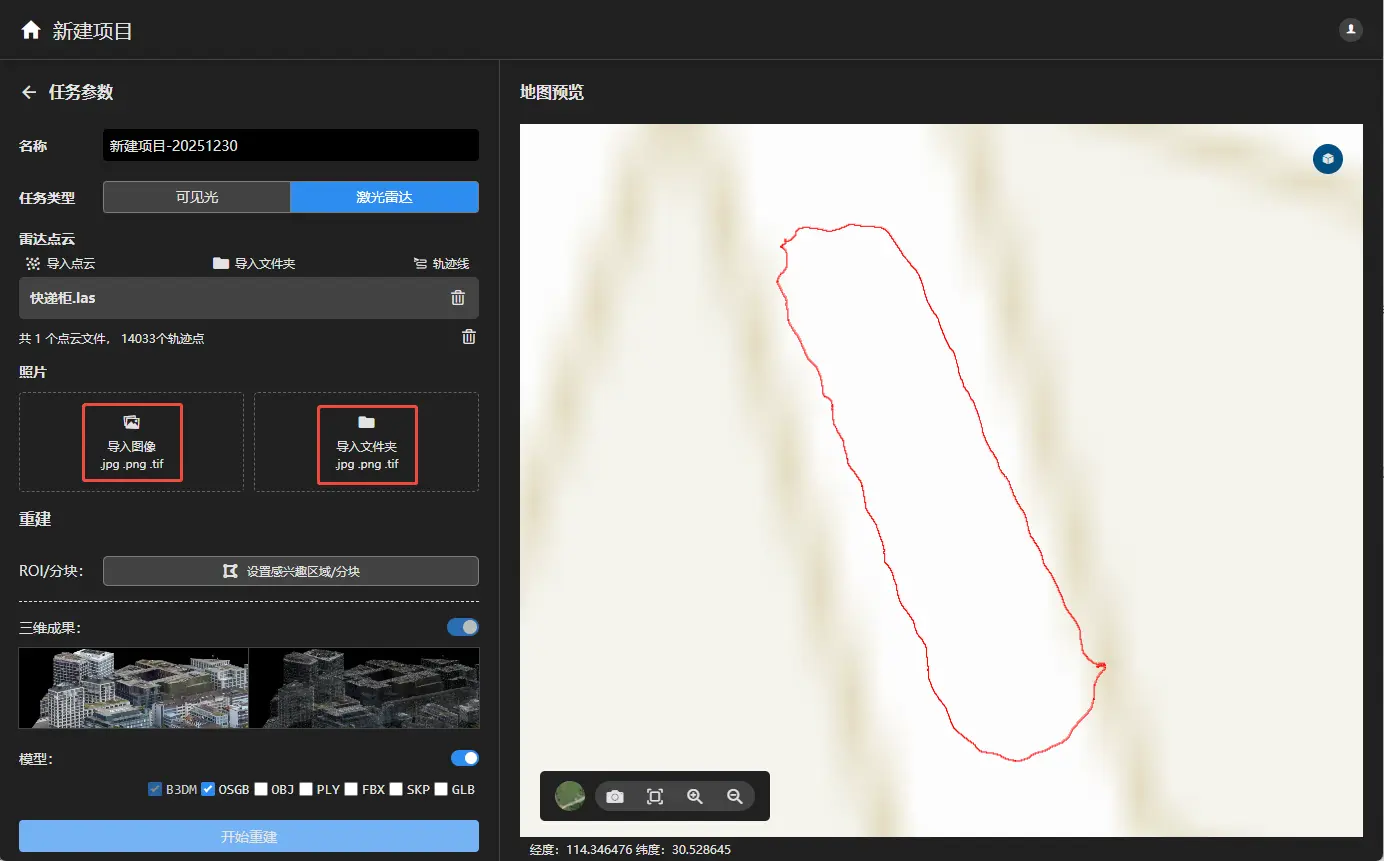The image size is (1384, 861).
Task: Toggle the 3D cube view icon
Action: pos(1327,159)
